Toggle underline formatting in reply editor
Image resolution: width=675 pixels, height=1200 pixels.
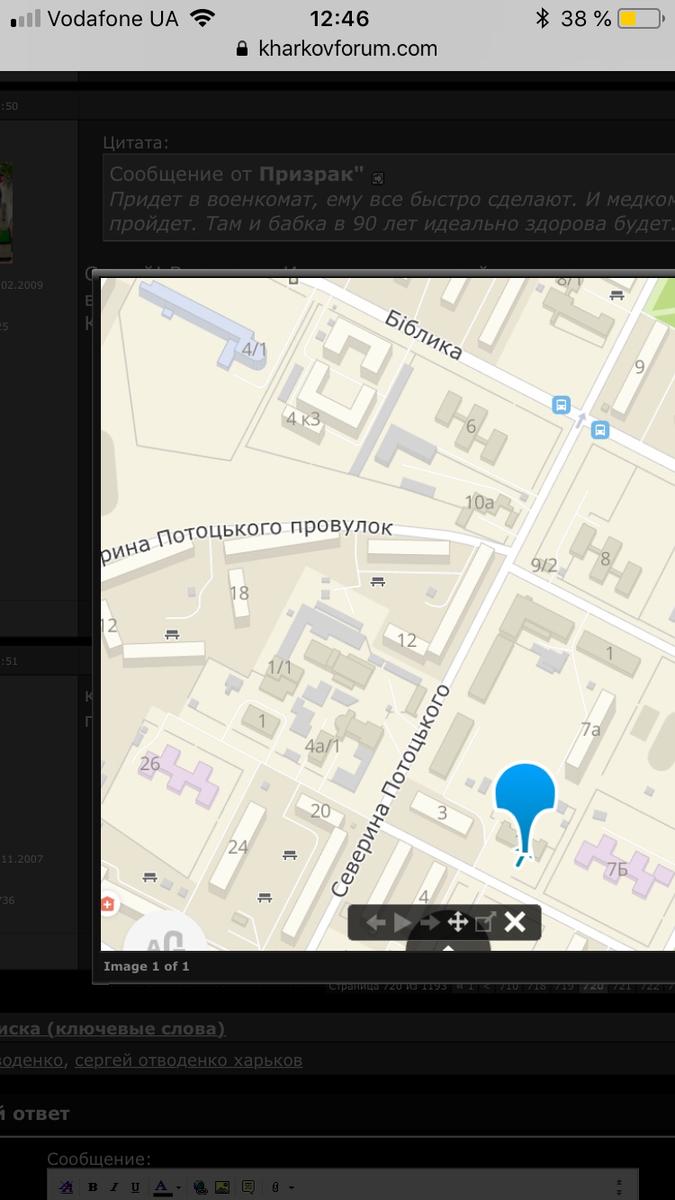coord(135,1187)
